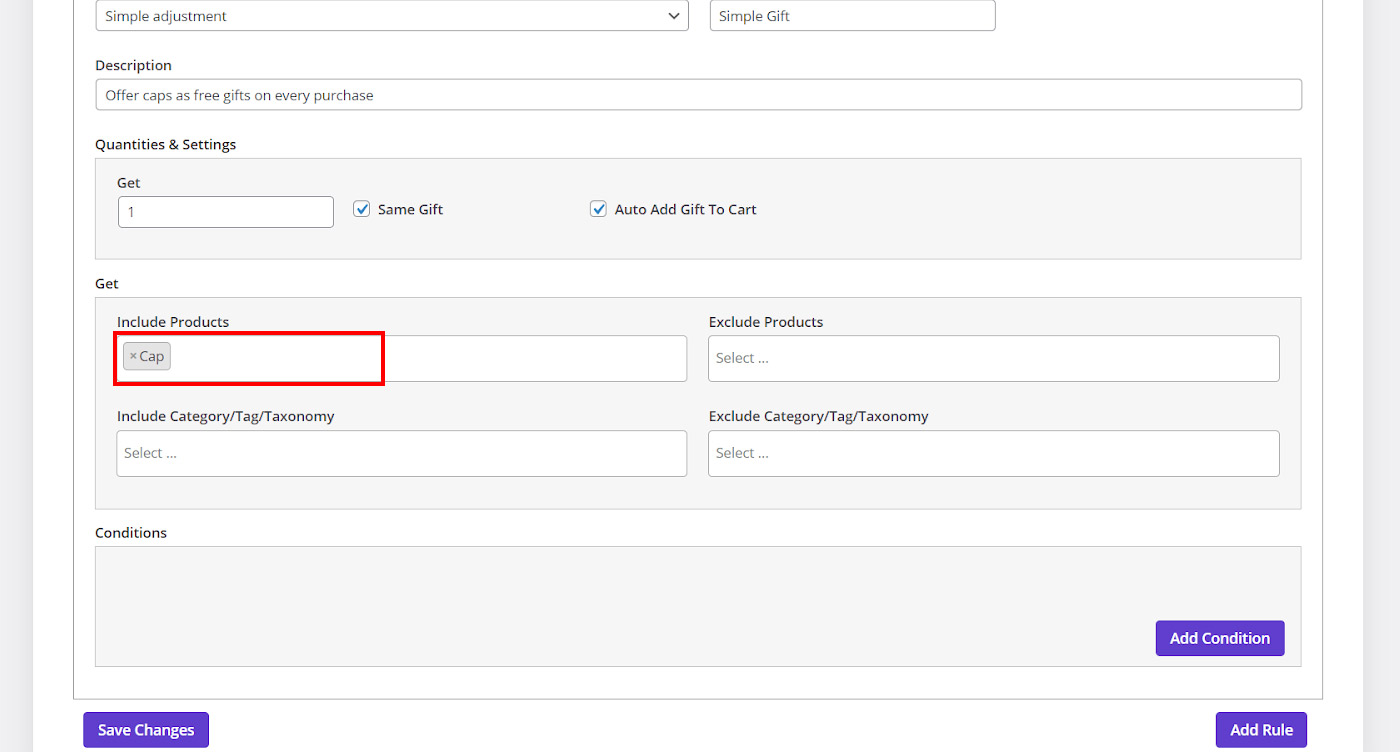Click the Include Category/Tag/Taxonomy label
Image resolution: width=1400 pixels, height=752 pixels.
pyautogui.click(x=226, y=416)
